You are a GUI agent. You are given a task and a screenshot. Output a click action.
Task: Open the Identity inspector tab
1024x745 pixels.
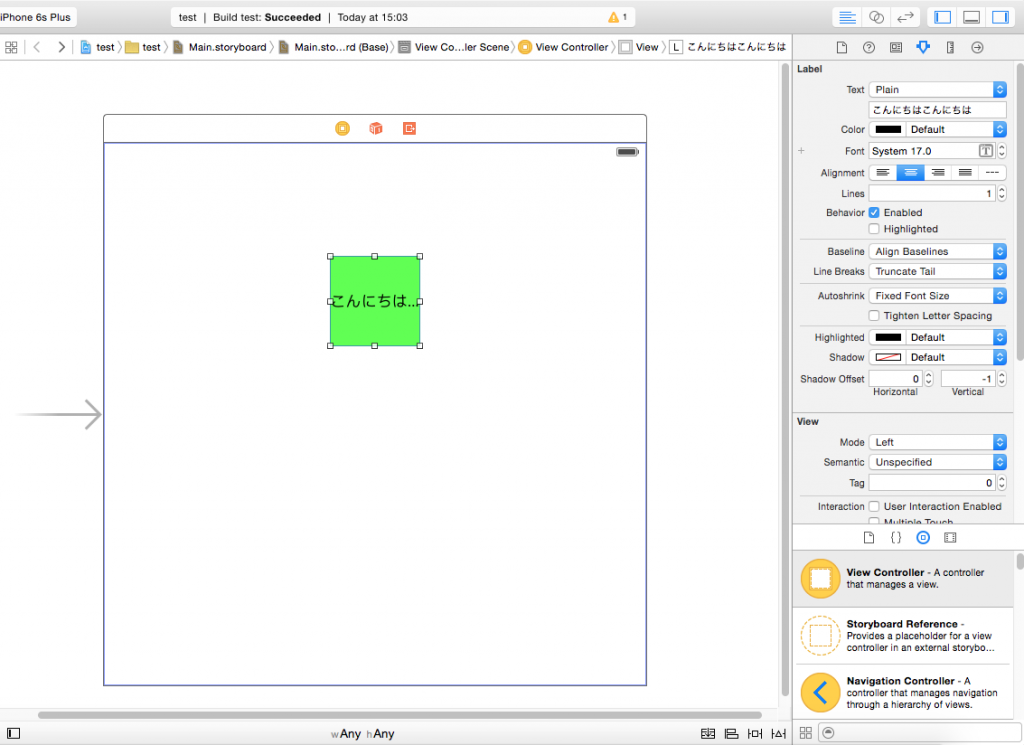895,47
